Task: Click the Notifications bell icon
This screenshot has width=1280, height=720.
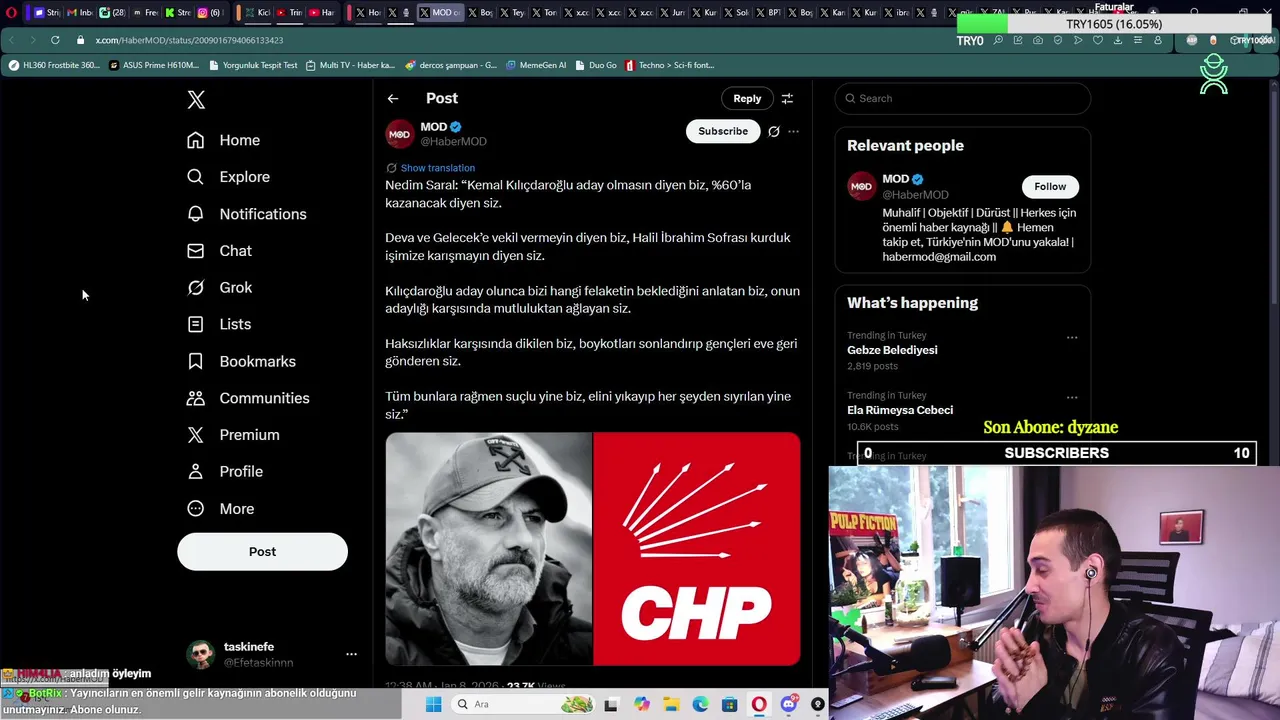Action: (x=196, y=214)
